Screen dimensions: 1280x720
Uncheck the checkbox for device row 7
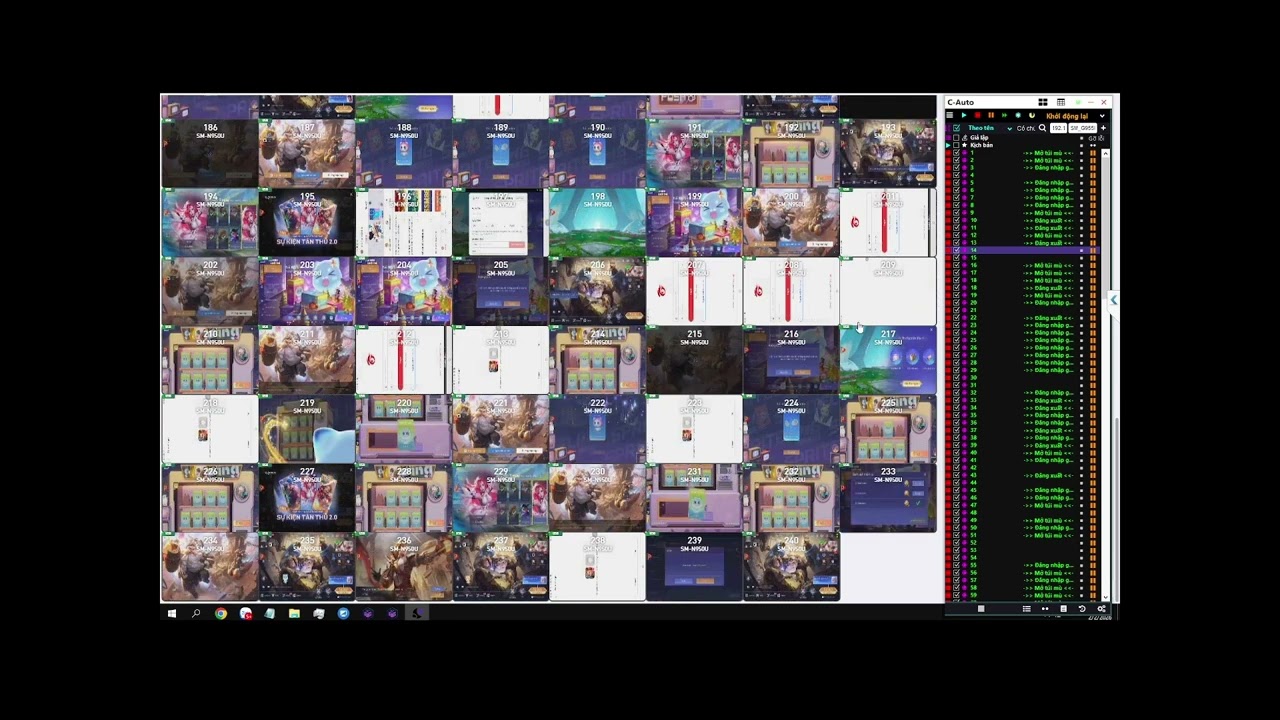[x=956, y=198]
